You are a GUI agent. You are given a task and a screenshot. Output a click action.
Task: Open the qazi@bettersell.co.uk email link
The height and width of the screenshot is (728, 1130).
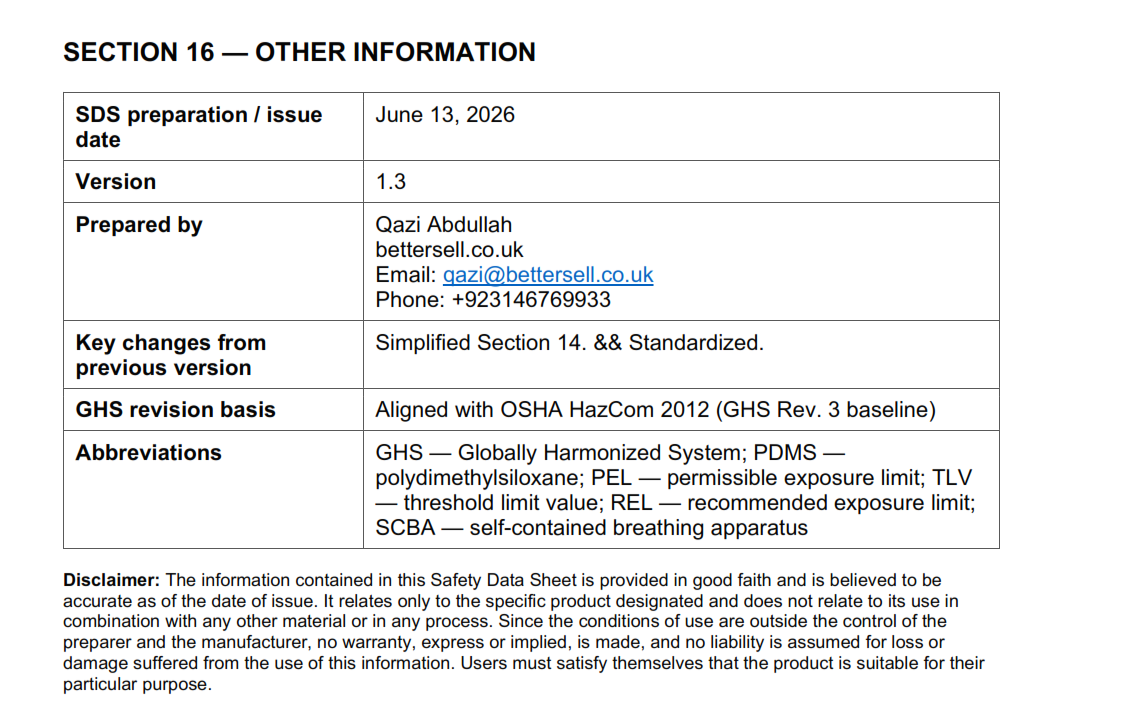pos(548,275)
